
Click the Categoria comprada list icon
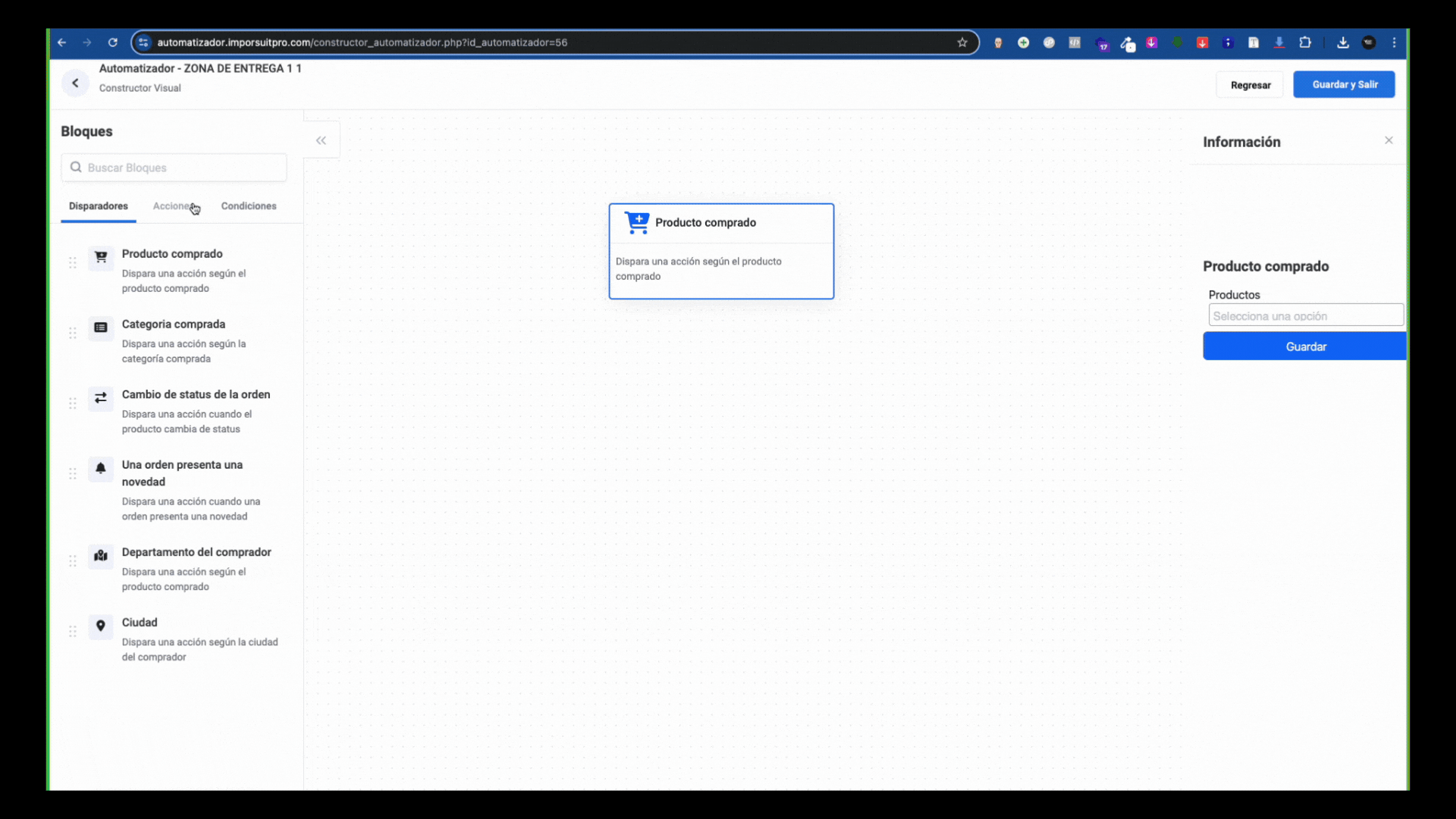(x=100, y=328)
